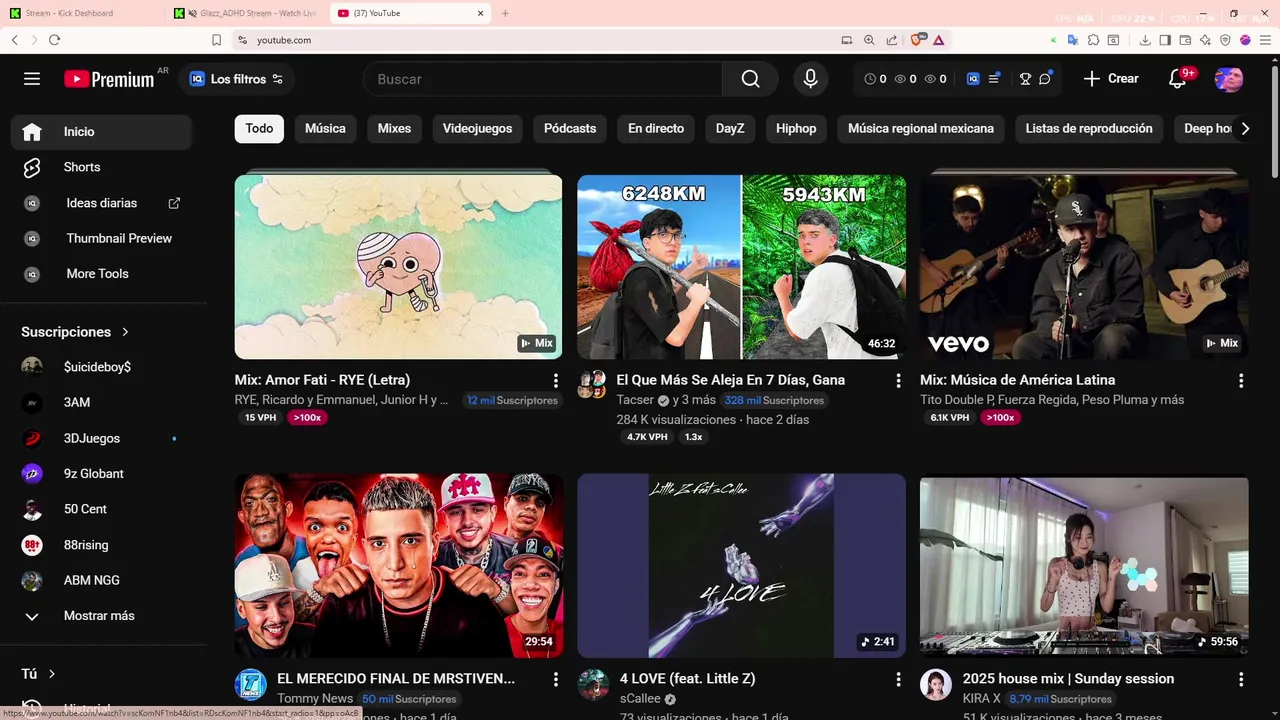Click the Crear button
This screenshot has height=720, width=1280.
1111,79
